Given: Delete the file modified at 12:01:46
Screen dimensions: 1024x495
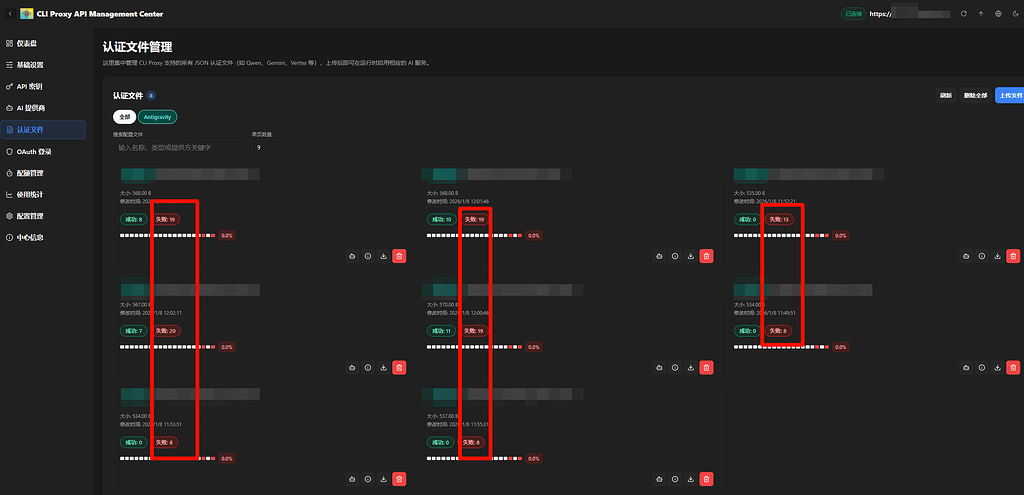Looking at the screenshot, I should (x=706, y=257).
